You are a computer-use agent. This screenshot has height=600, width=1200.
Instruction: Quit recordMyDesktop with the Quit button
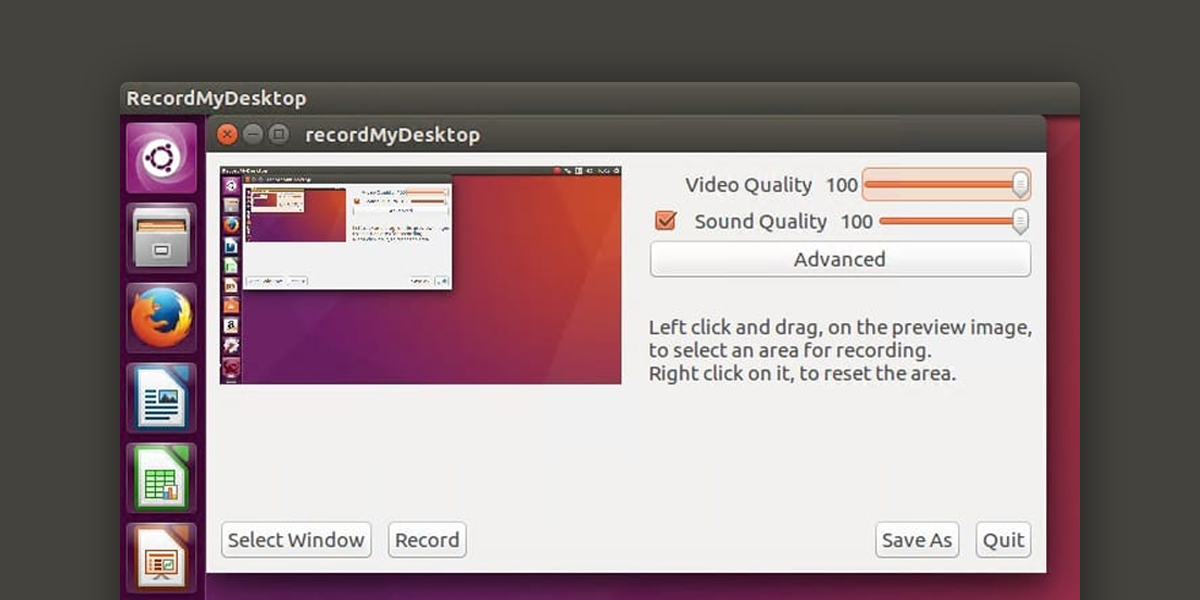coord(1003,540)
